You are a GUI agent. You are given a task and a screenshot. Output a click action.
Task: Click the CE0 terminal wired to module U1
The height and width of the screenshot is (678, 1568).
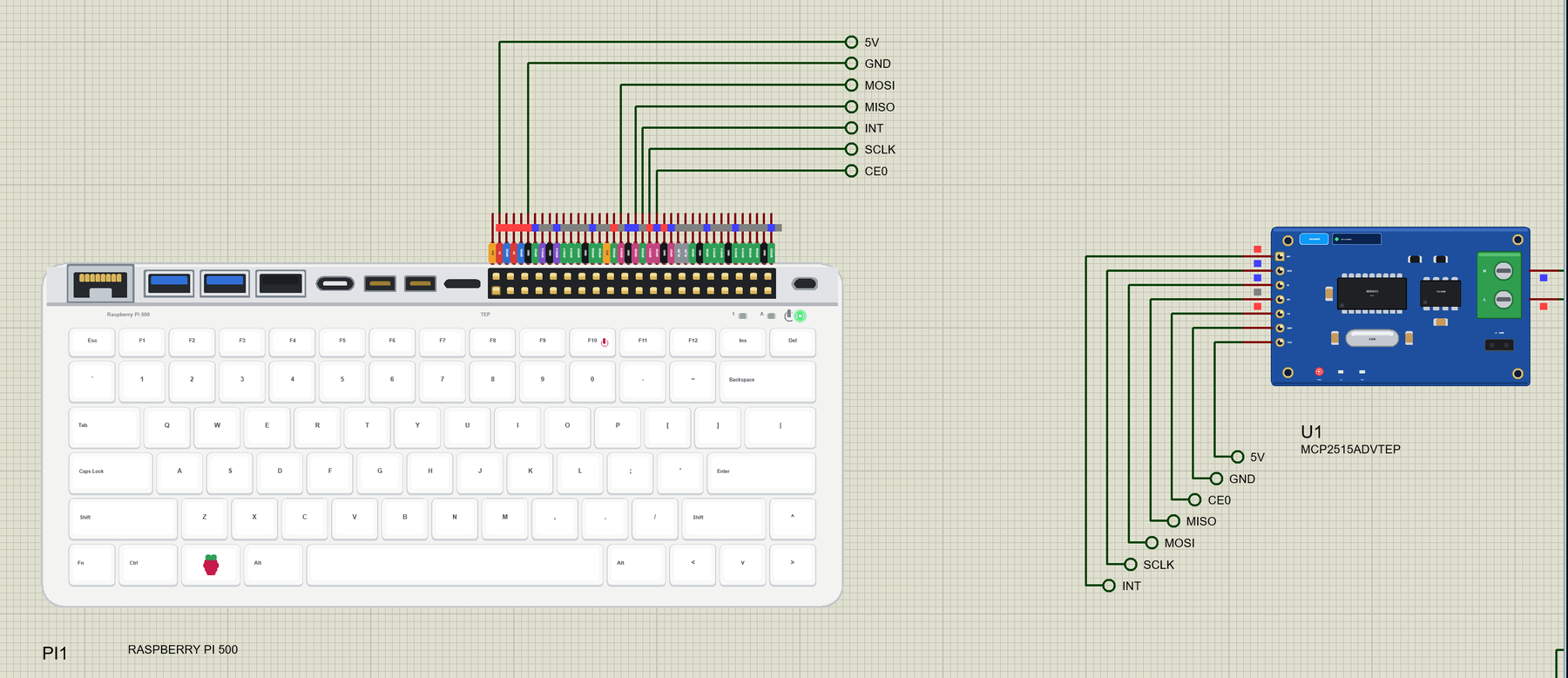[1194, 499]
